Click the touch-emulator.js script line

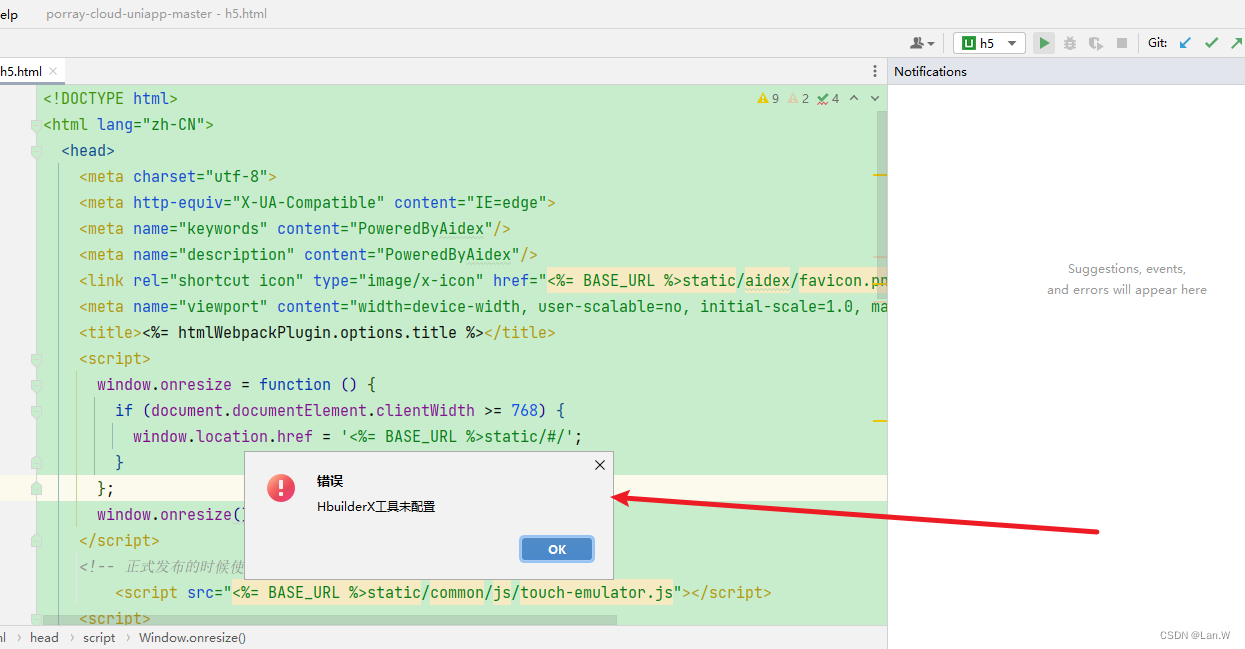[443, 592]
